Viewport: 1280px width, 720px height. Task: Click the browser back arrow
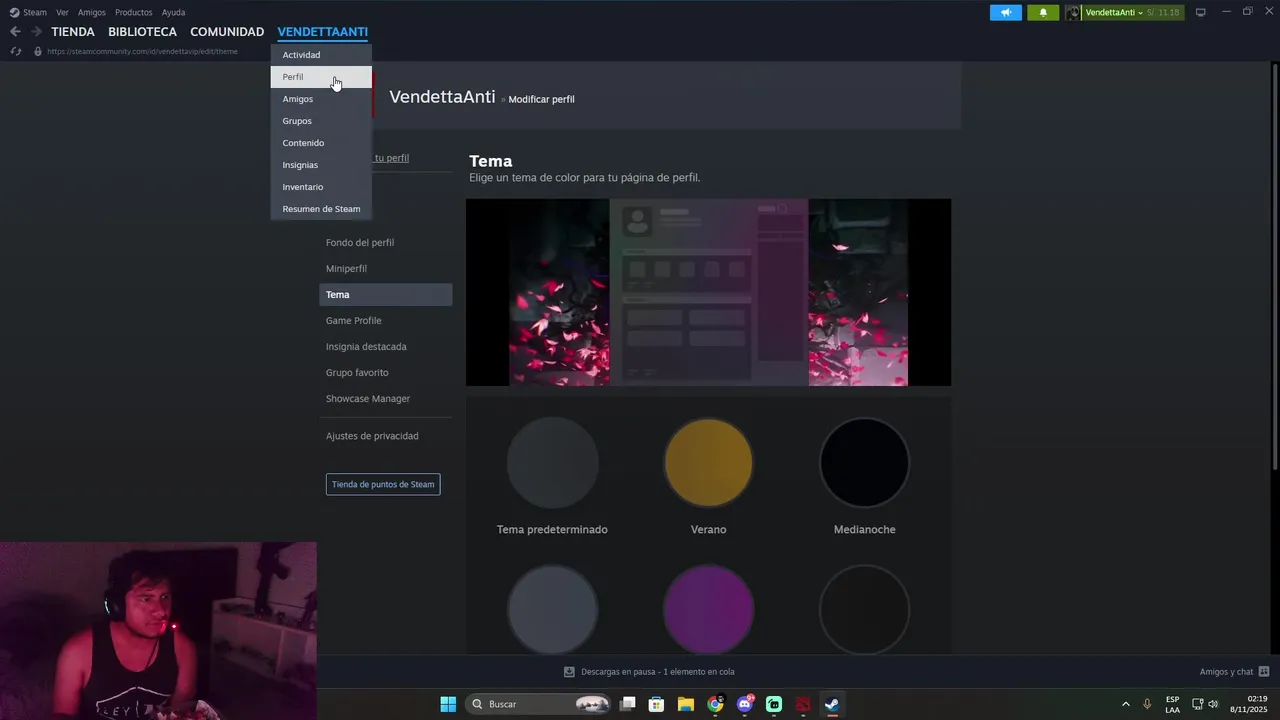tap(15, 32)
